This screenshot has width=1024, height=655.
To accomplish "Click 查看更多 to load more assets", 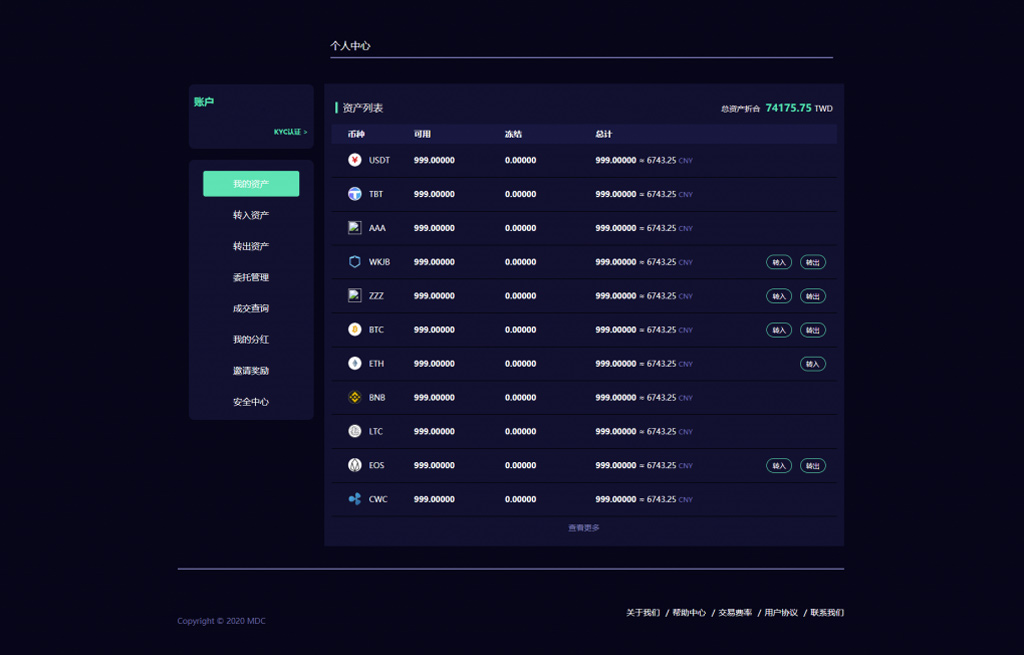I will [583, 527].
